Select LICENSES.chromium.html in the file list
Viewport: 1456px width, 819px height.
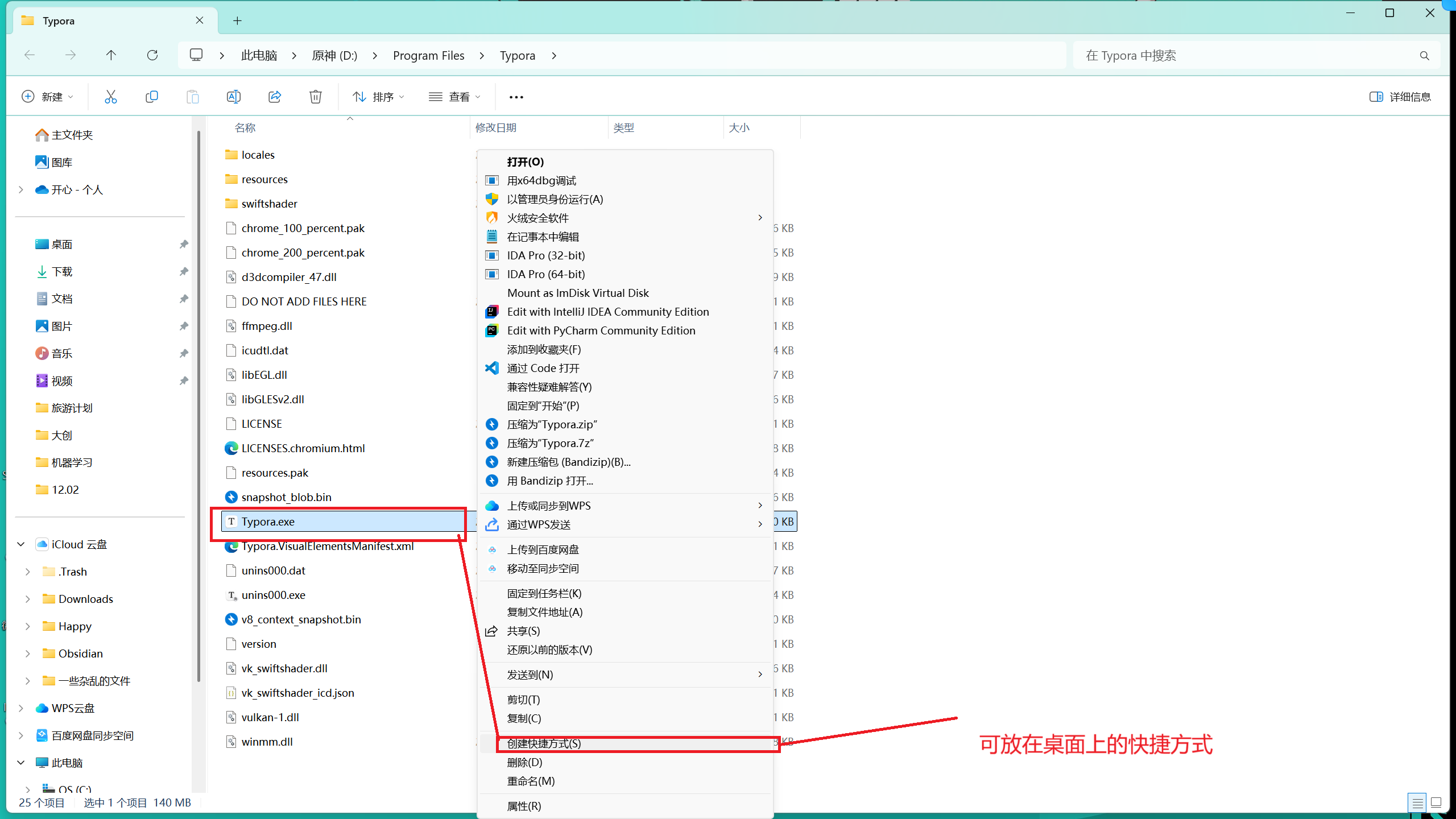[295, 448]
